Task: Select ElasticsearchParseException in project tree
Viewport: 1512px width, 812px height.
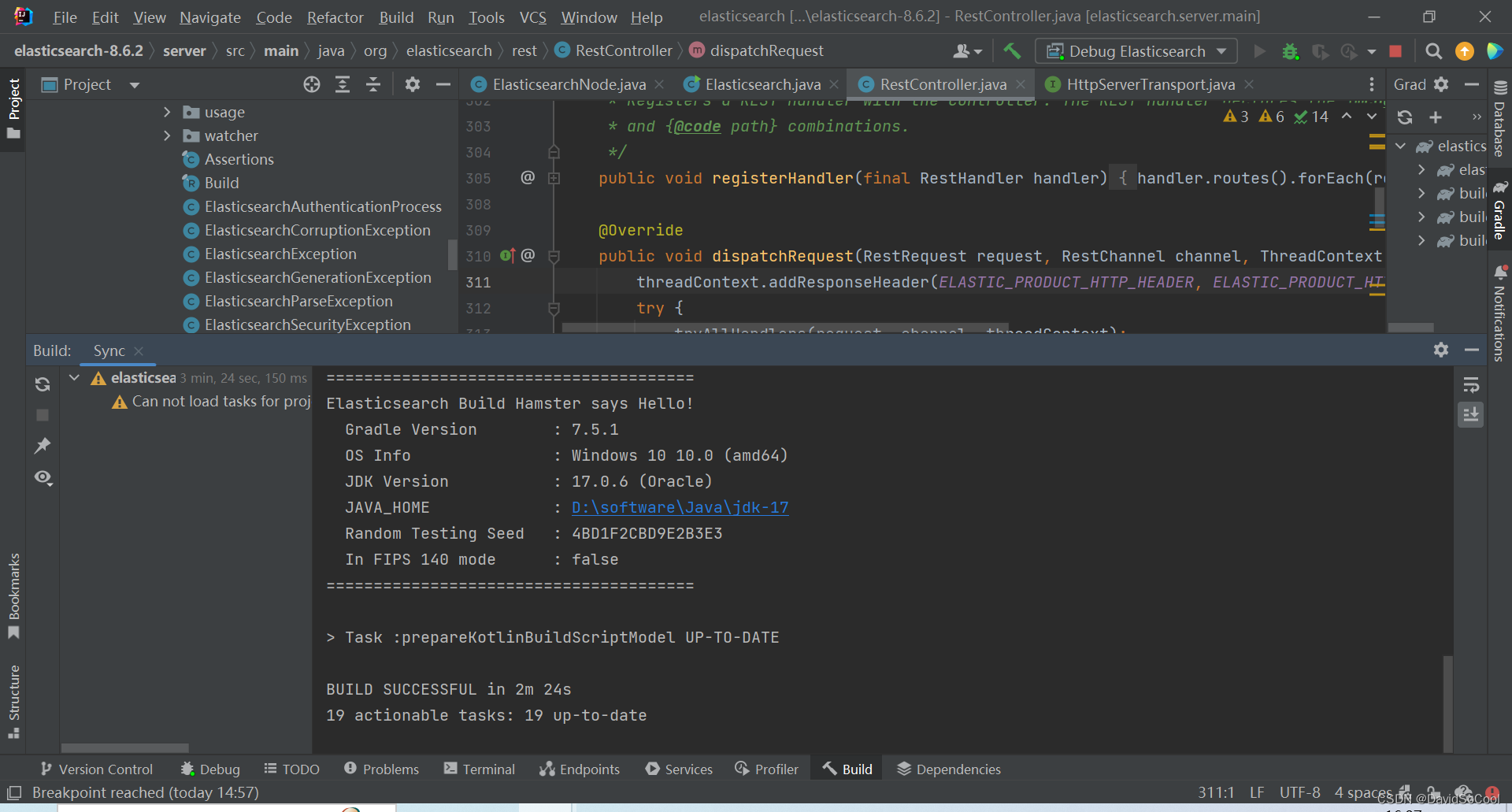Action: click(298, 301)
